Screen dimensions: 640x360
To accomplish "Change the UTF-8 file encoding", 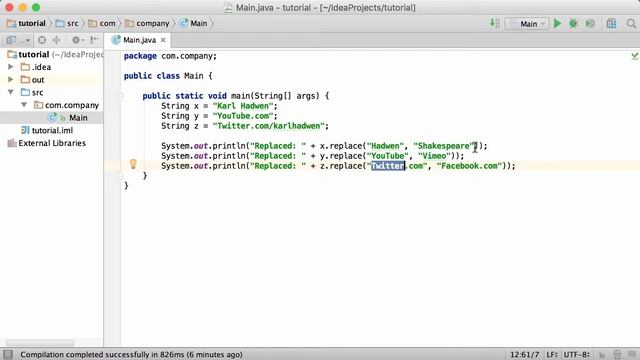I will tap(577, 355).
